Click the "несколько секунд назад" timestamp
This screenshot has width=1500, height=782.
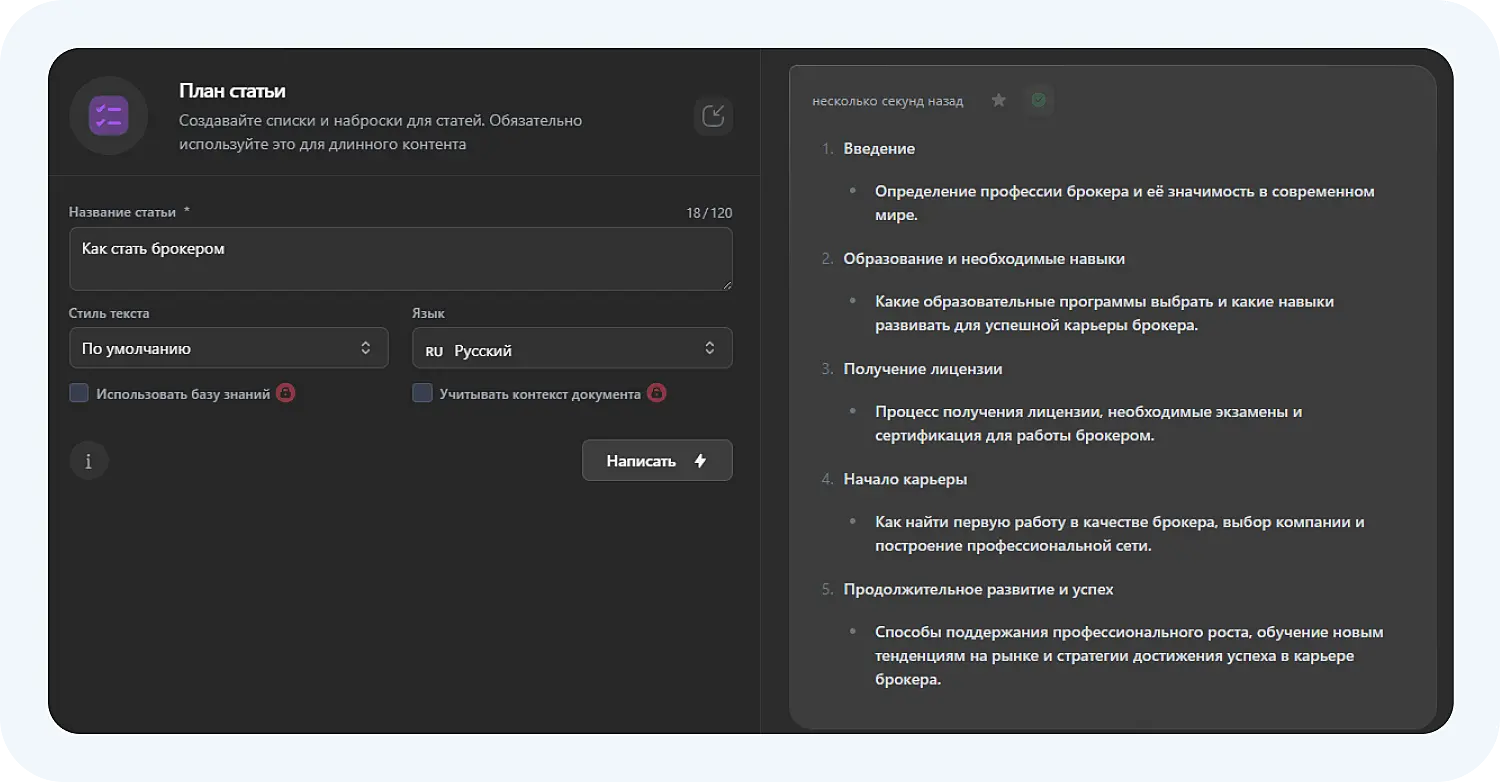coord(887,101)
